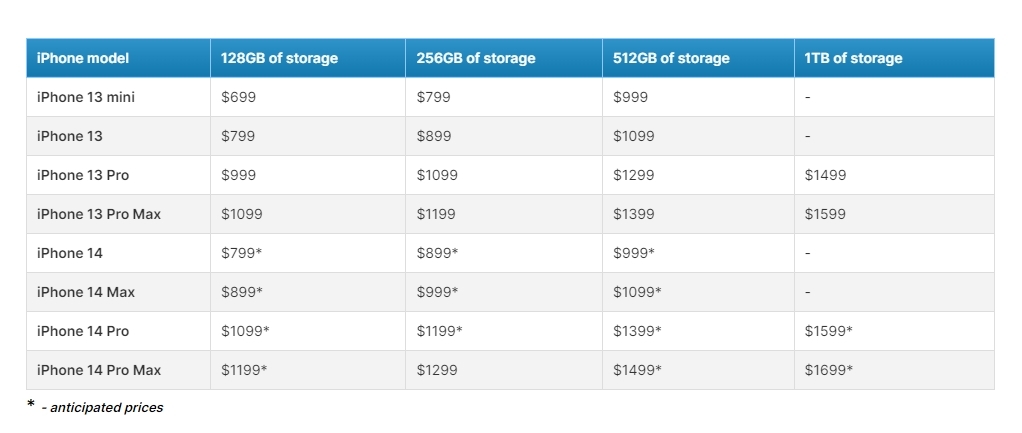
Task: Select the $1099 iPhone 13 512GB price
Action: 634,136
